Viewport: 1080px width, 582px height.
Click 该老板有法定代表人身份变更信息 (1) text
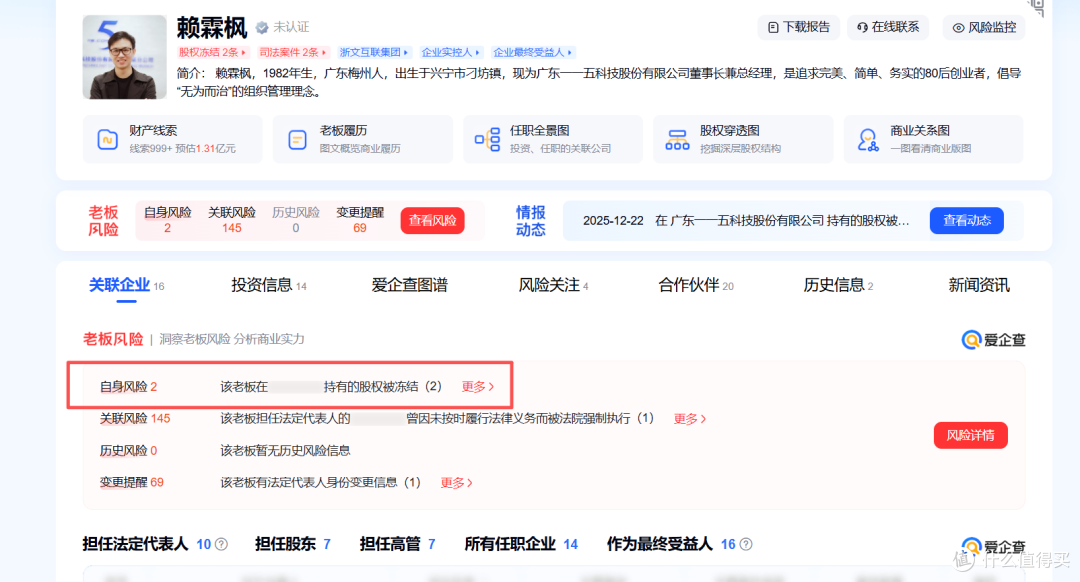click(x=320, y=483)
